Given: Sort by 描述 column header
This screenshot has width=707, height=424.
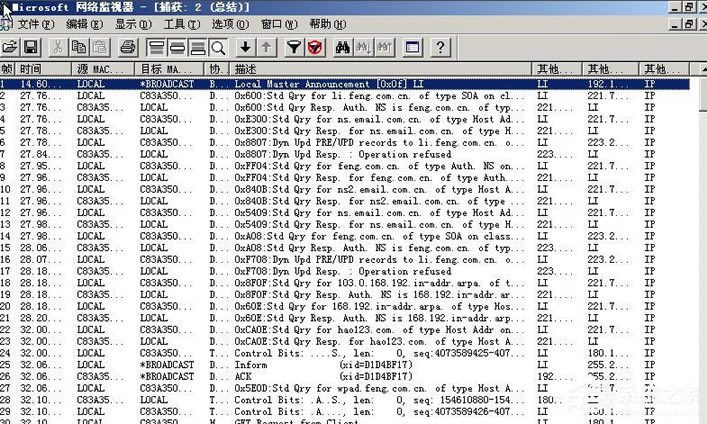Looking at the screenshot, I should 381,69.
